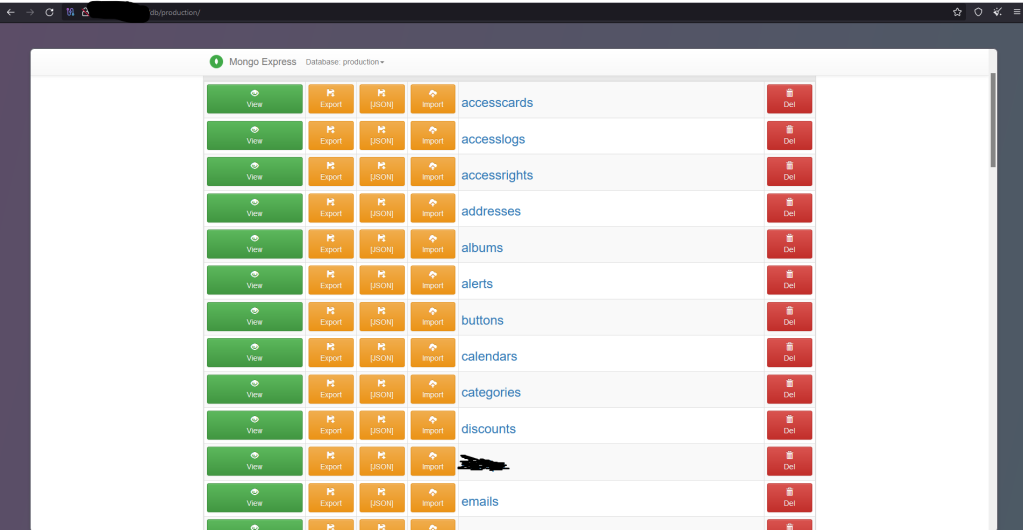Image resolution: width=1023 pixels, height=530 pixels.
Task: View the categories collection
Action: point(254,389)
